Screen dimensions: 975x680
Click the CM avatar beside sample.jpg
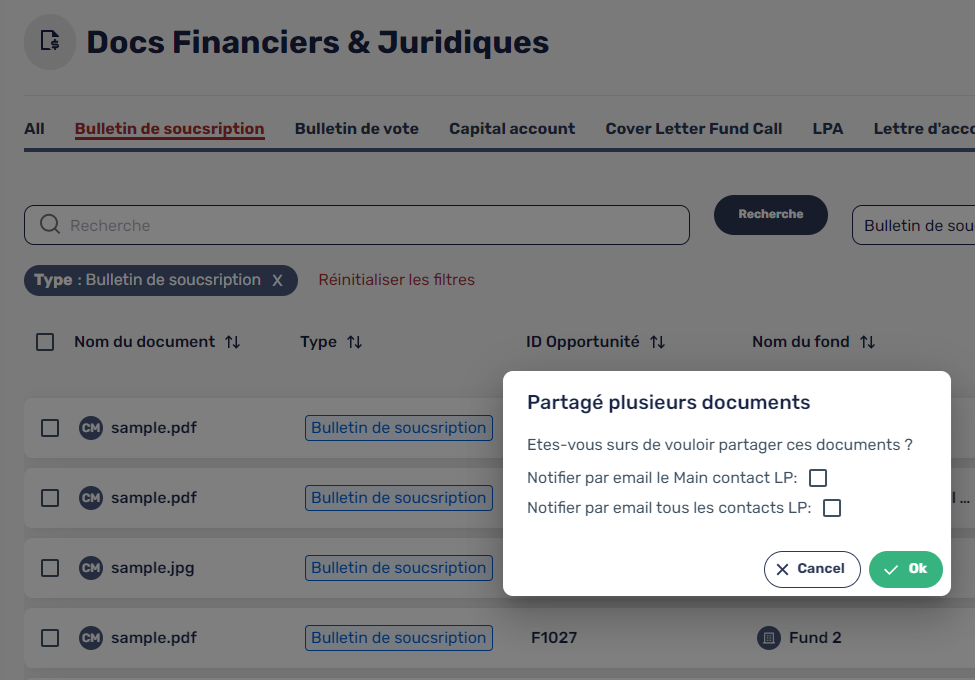click(x=90, y=567)
